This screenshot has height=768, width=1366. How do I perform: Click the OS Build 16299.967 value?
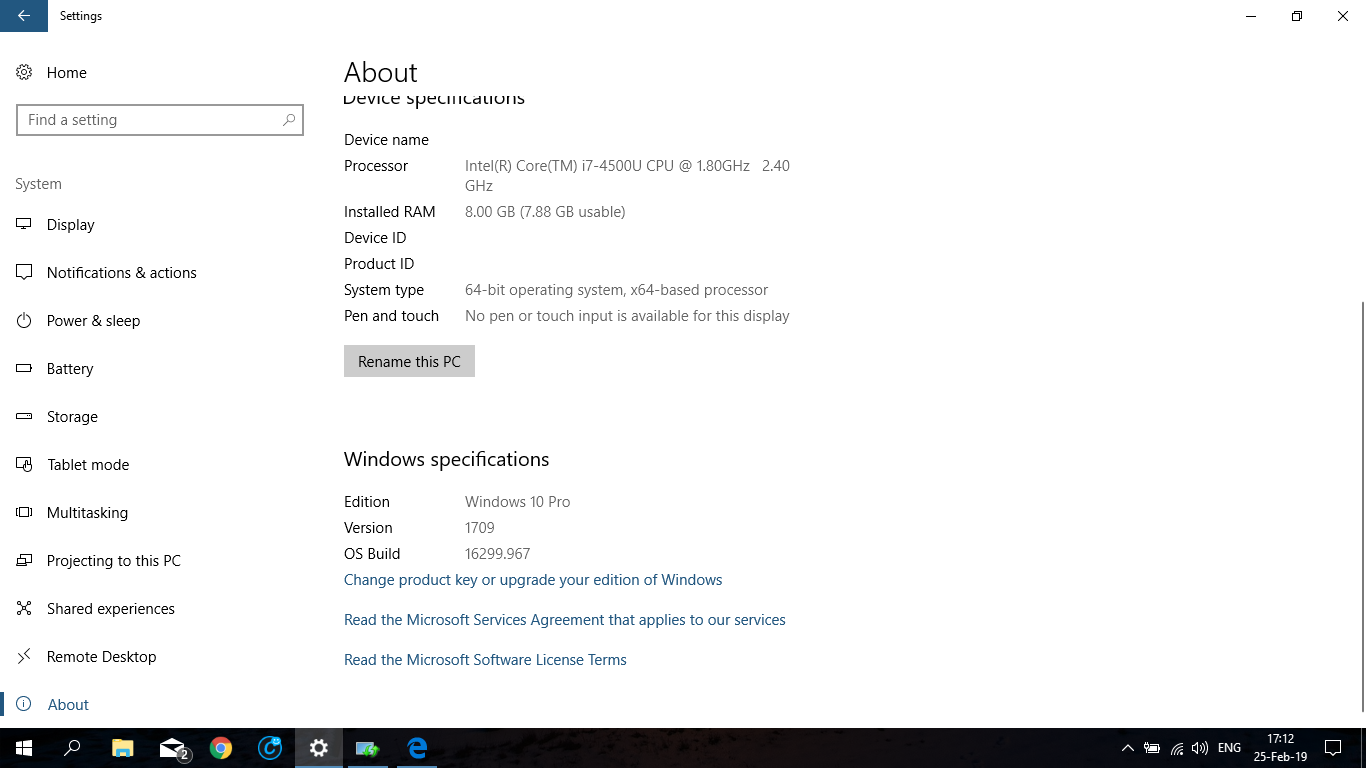point(497,554)
